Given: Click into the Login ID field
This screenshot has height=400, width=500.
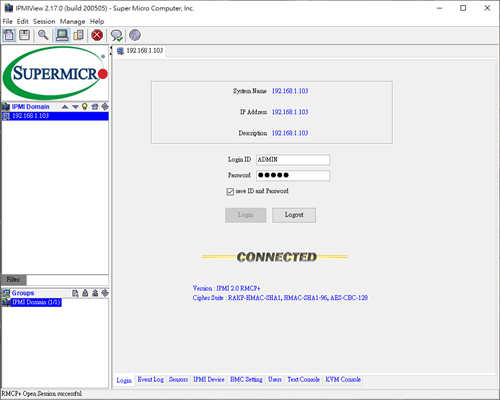Looking at the screenshot, I should [x=293, y=160].
